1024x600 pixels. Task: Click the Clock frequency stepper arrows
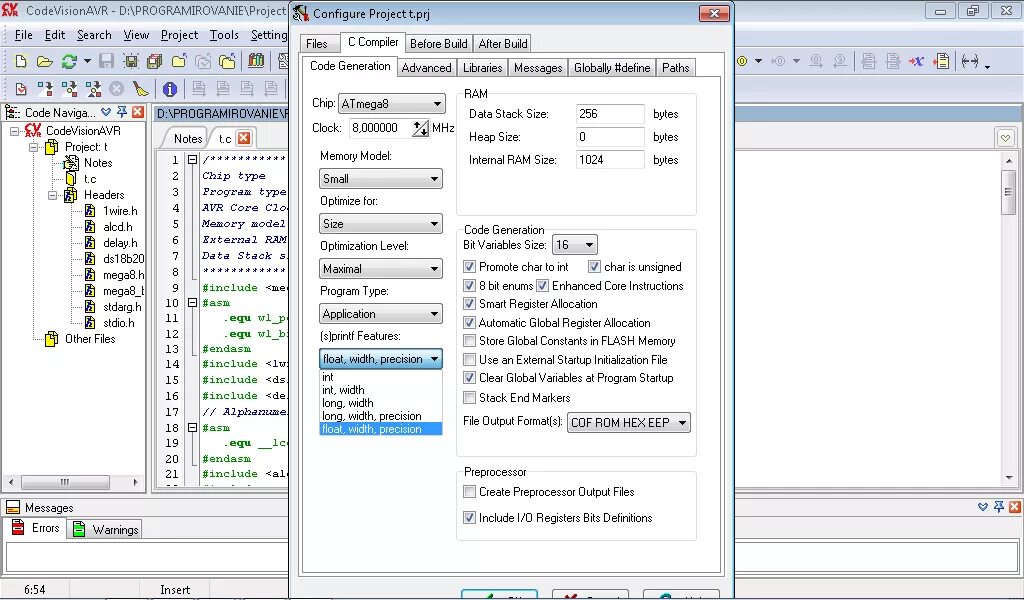tap(421, 129)
